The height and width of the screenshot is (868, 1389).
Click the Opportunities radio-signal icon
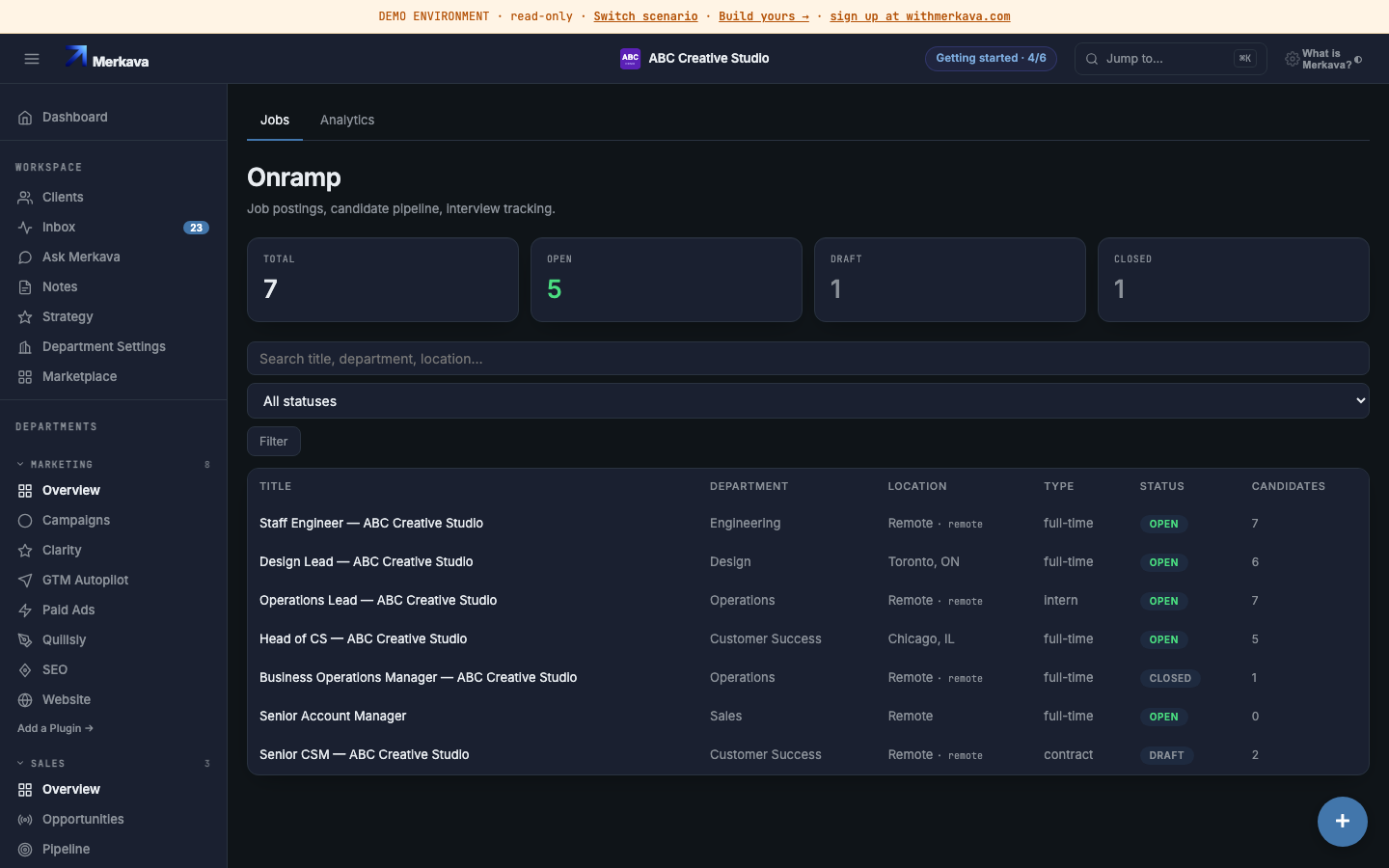[25, 820]
